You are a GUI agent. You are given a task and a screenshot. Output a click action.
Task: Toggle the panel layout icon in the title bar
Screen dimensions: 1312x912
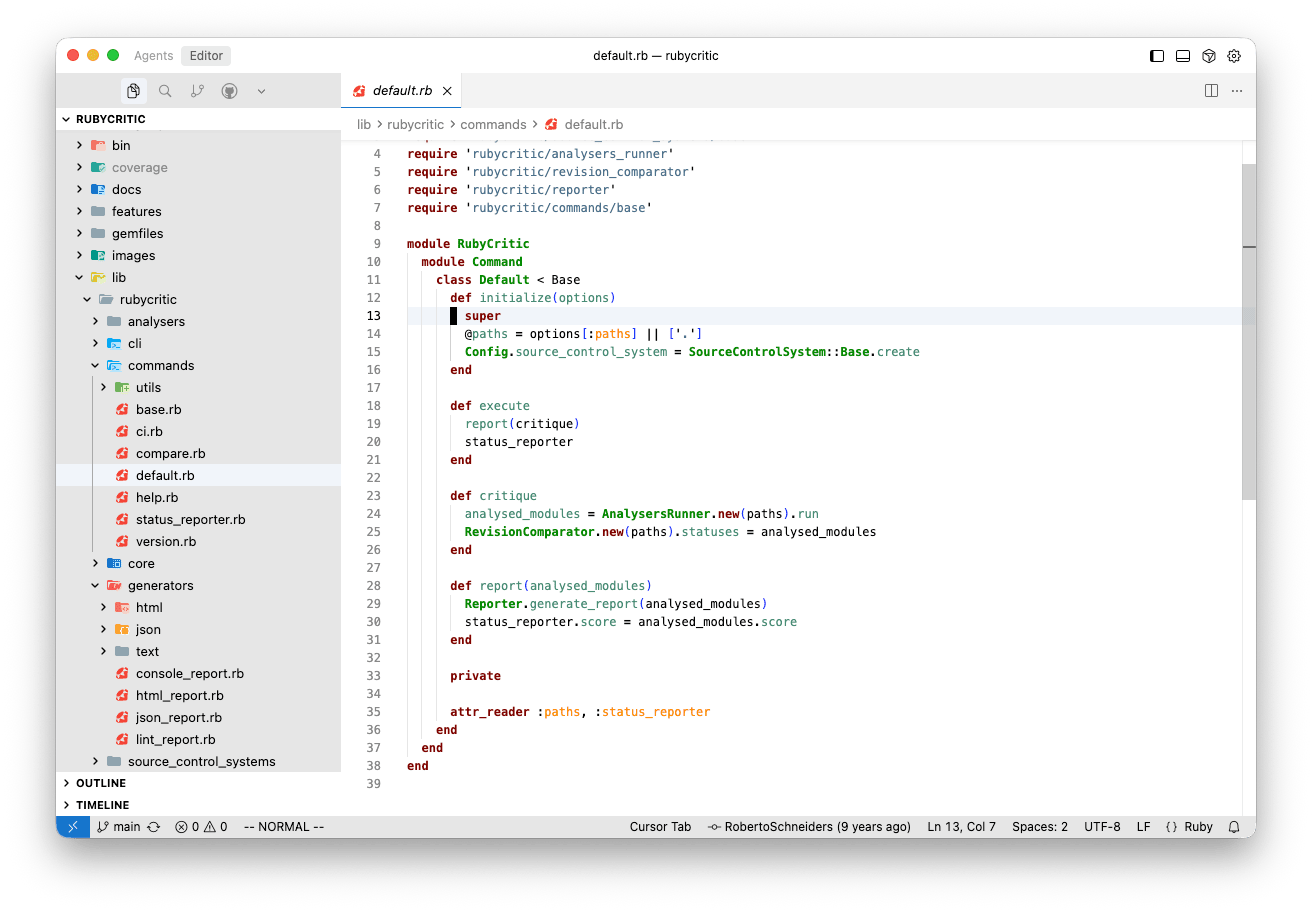pos(1184,56)
